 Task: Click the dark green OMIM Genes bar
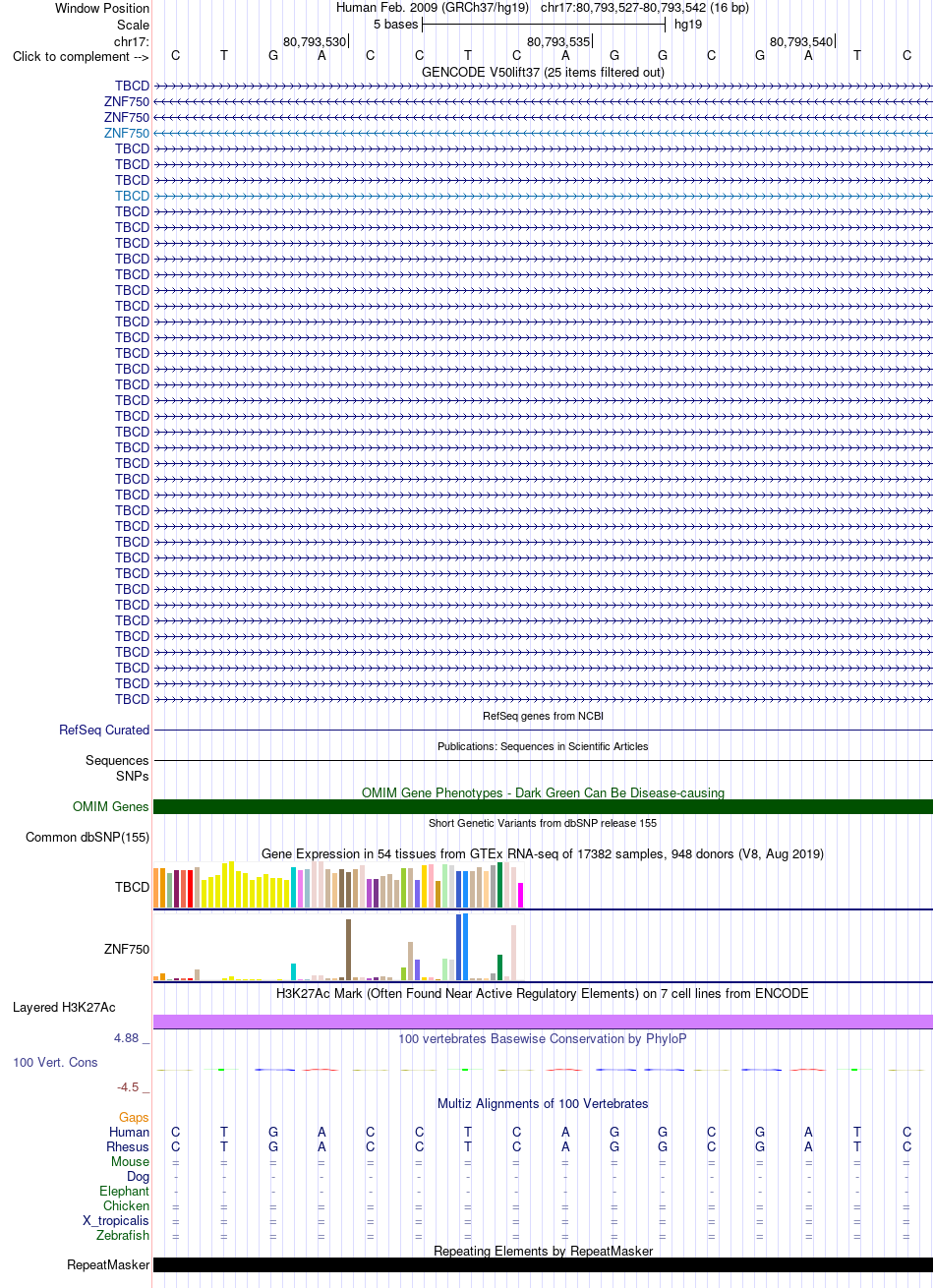coord(543,807)
